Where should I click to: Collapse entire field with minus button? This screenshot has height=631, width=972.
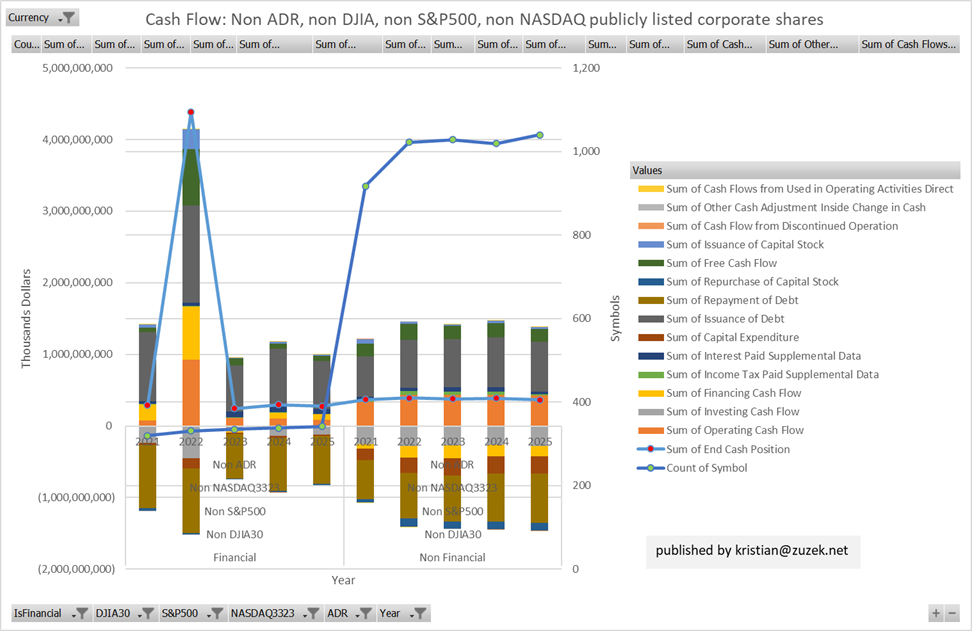tap(952, 613)
